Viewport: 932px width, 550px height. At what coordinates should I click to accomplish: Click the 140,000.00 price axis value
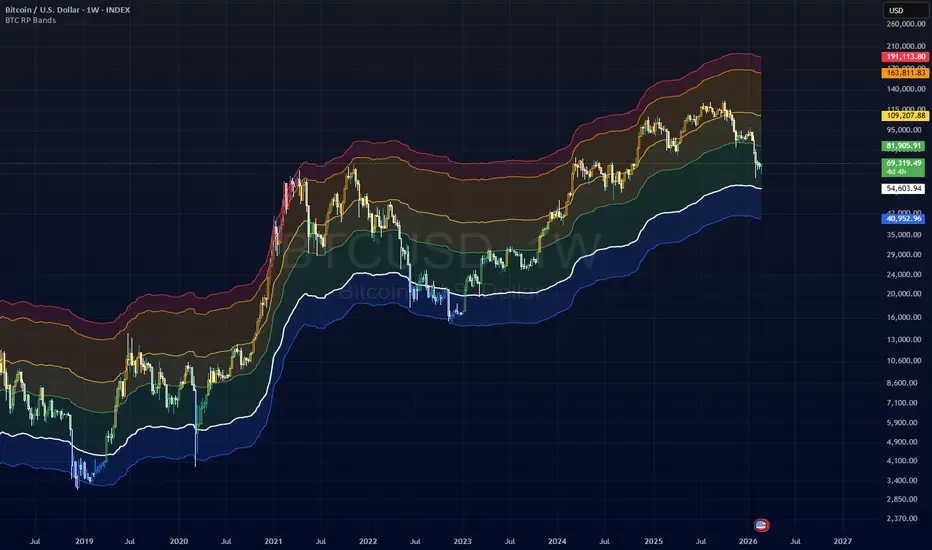point(906,89)
